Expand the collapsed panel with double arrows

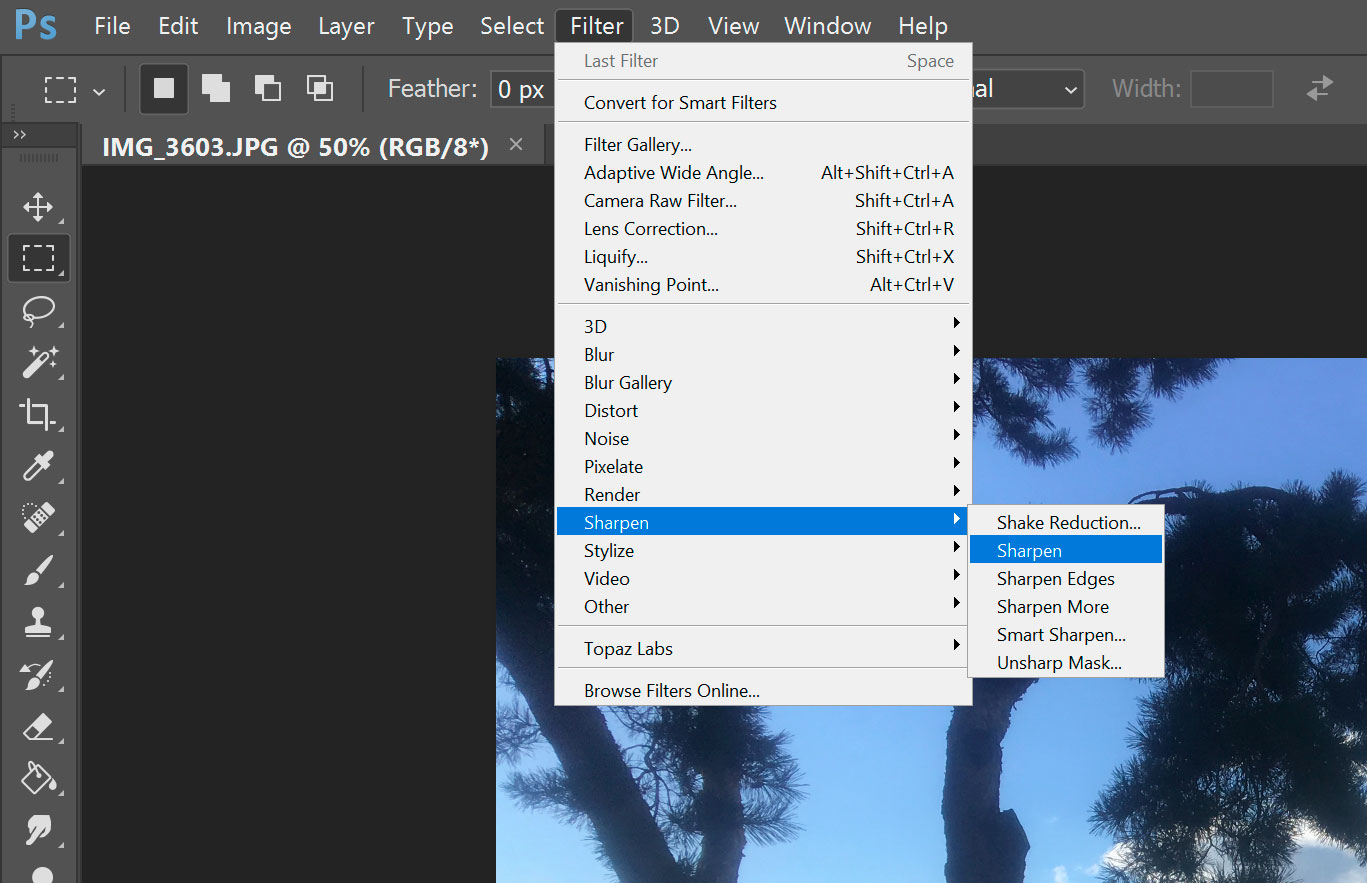click(22, 134)
